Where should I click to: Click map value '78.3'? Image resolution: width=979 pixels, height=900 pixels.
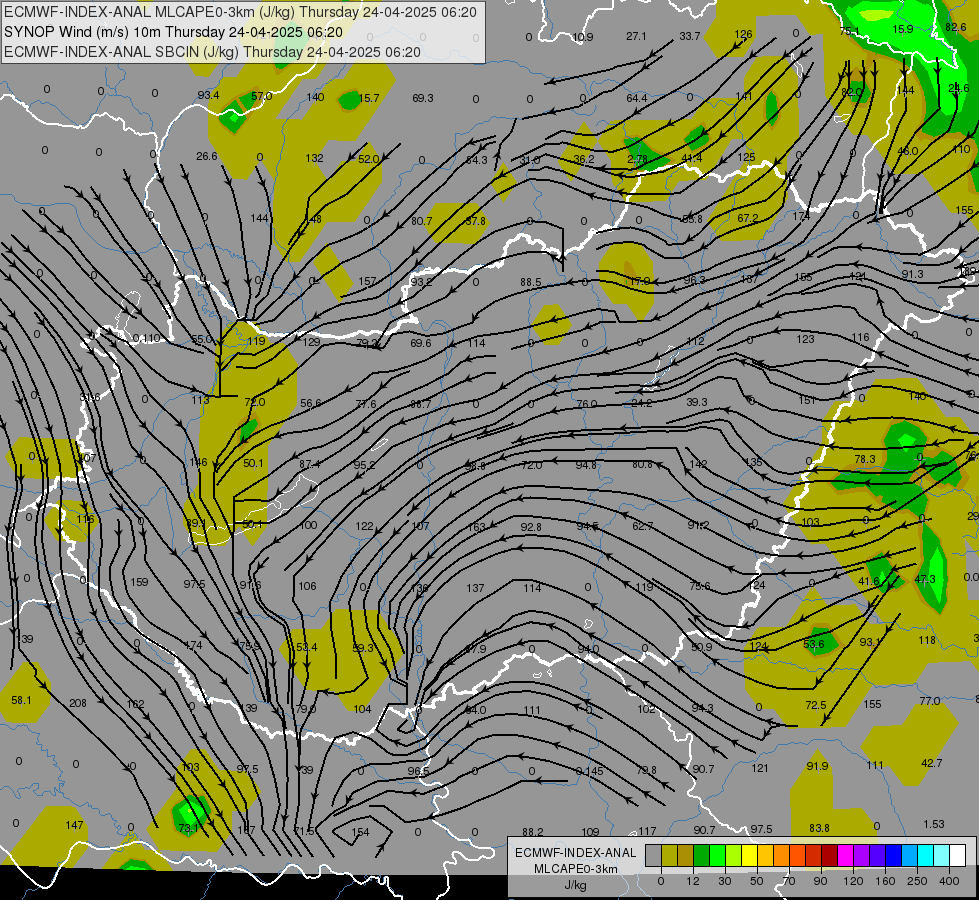pyautogui.click(x=865, y=459)
